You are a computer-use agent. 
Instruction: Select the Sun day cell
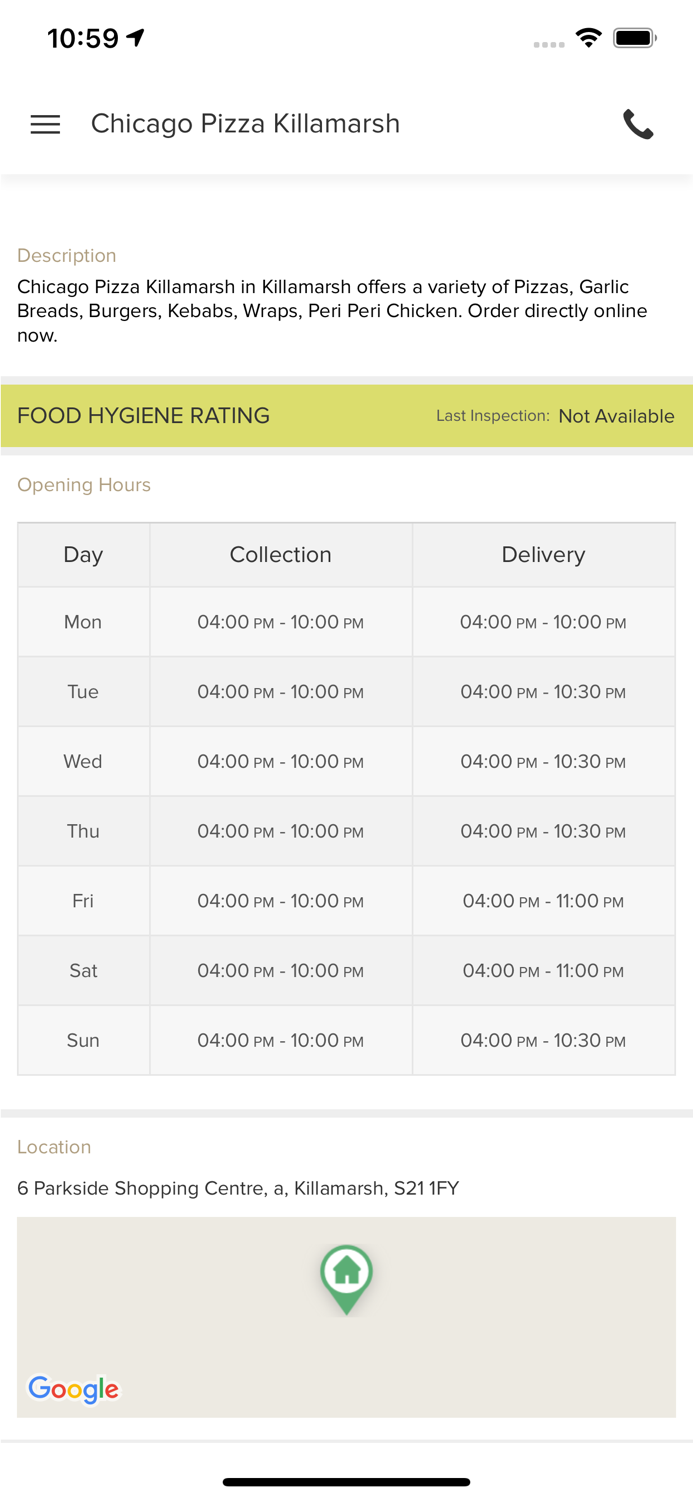(x=83, y=1041)
